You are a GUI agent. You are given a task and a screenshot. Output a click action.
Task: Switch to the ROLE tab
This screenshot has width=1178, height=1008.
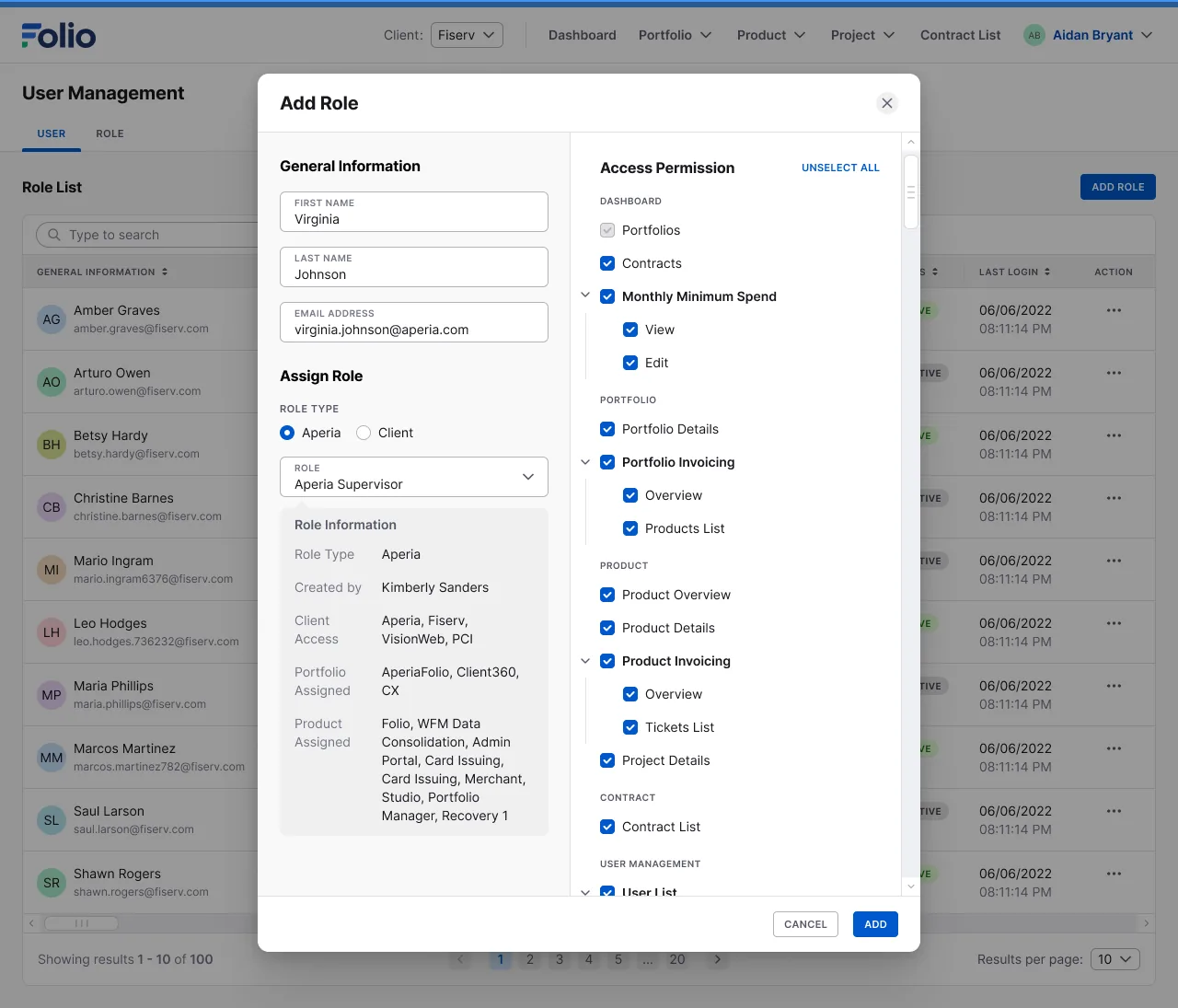pyautogui.click(x=110, y=133)
